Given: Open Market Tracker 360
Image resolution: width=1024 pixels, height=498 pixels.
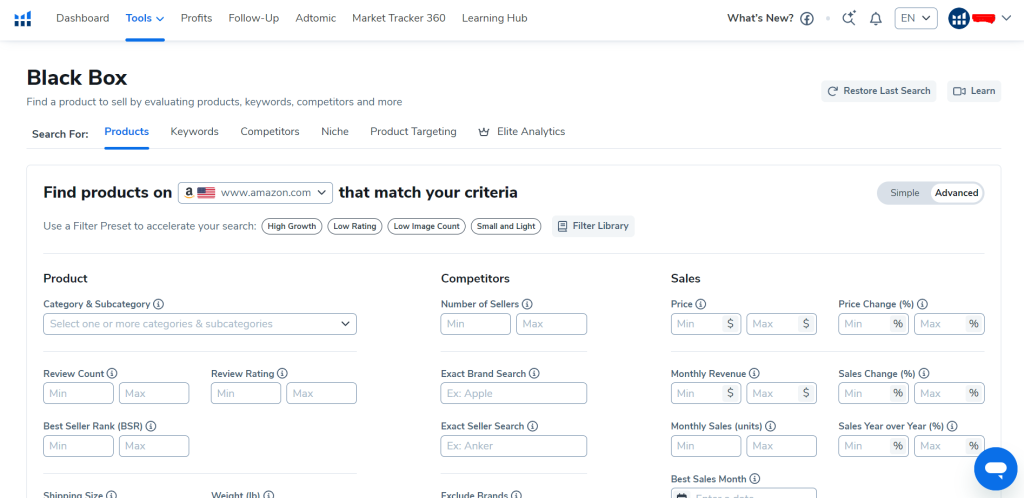Looking at the screenshot, I should pyautogui.click(x=399, y=18).
